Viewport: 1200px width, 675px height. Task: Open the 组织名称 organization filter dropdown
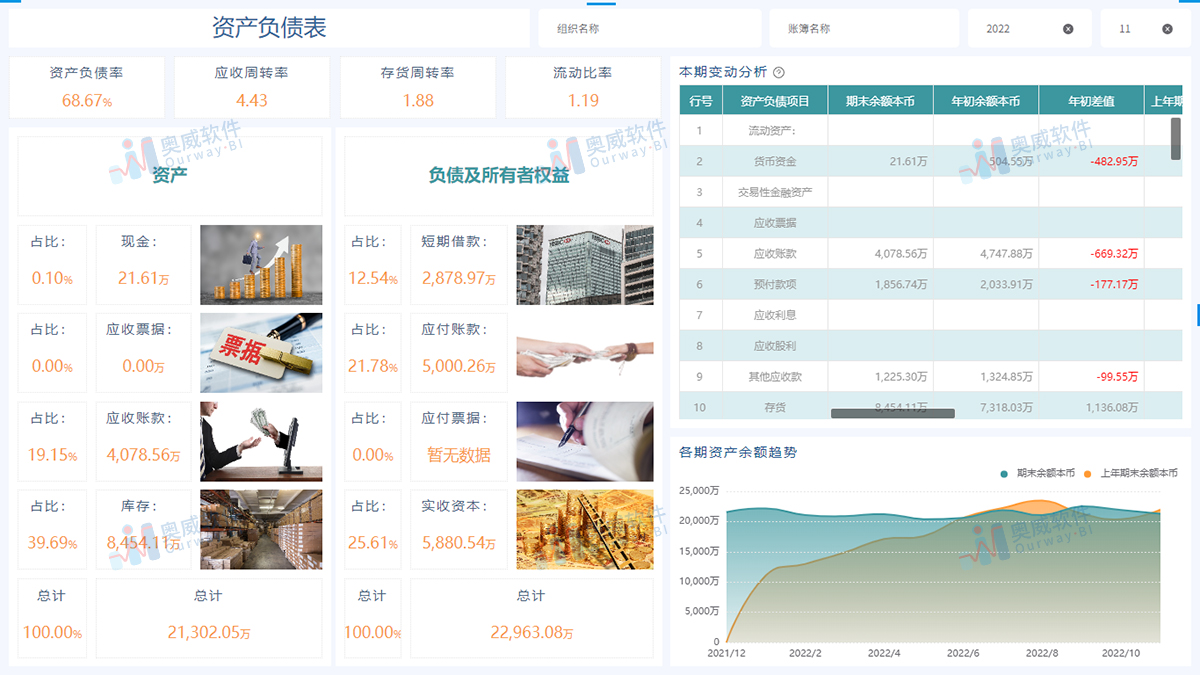(650, 28)
